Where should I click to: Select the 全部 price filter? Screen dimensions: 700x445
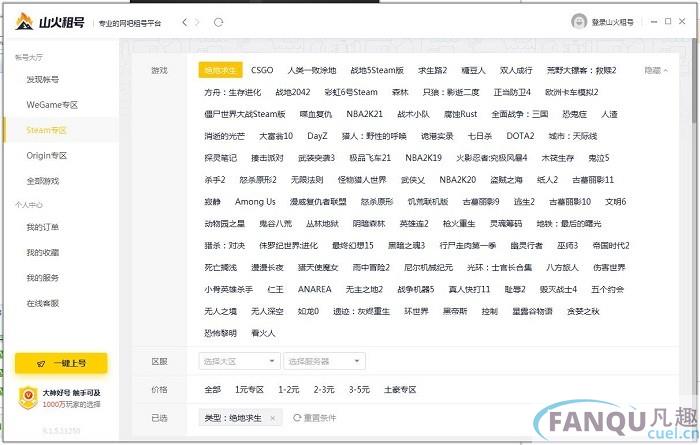(x=212, y=389)
